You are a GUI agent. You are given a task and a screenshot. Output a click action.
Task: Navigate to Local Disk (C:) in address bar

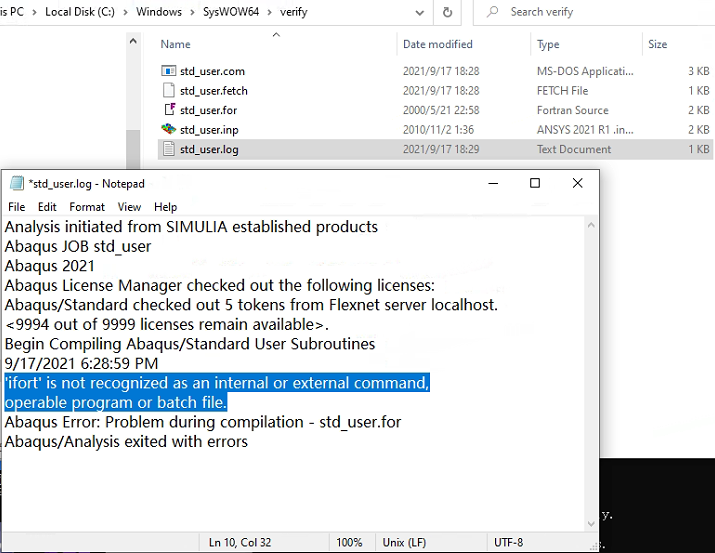point(80,12)
